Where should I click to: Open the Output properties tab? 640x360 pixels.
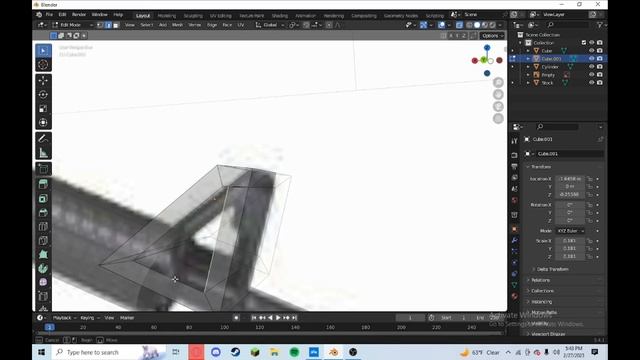514,166
